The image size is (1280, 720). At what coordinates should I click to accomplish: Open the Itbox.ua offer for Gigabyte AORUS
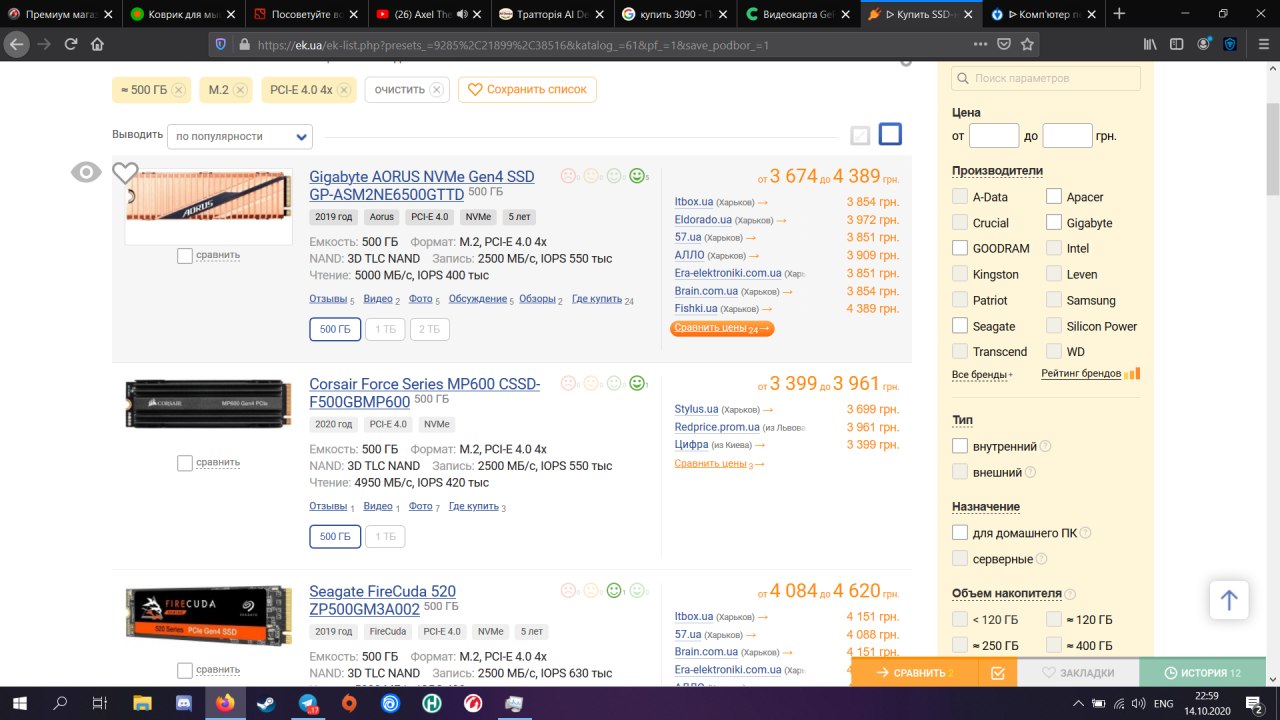[694, 201]
